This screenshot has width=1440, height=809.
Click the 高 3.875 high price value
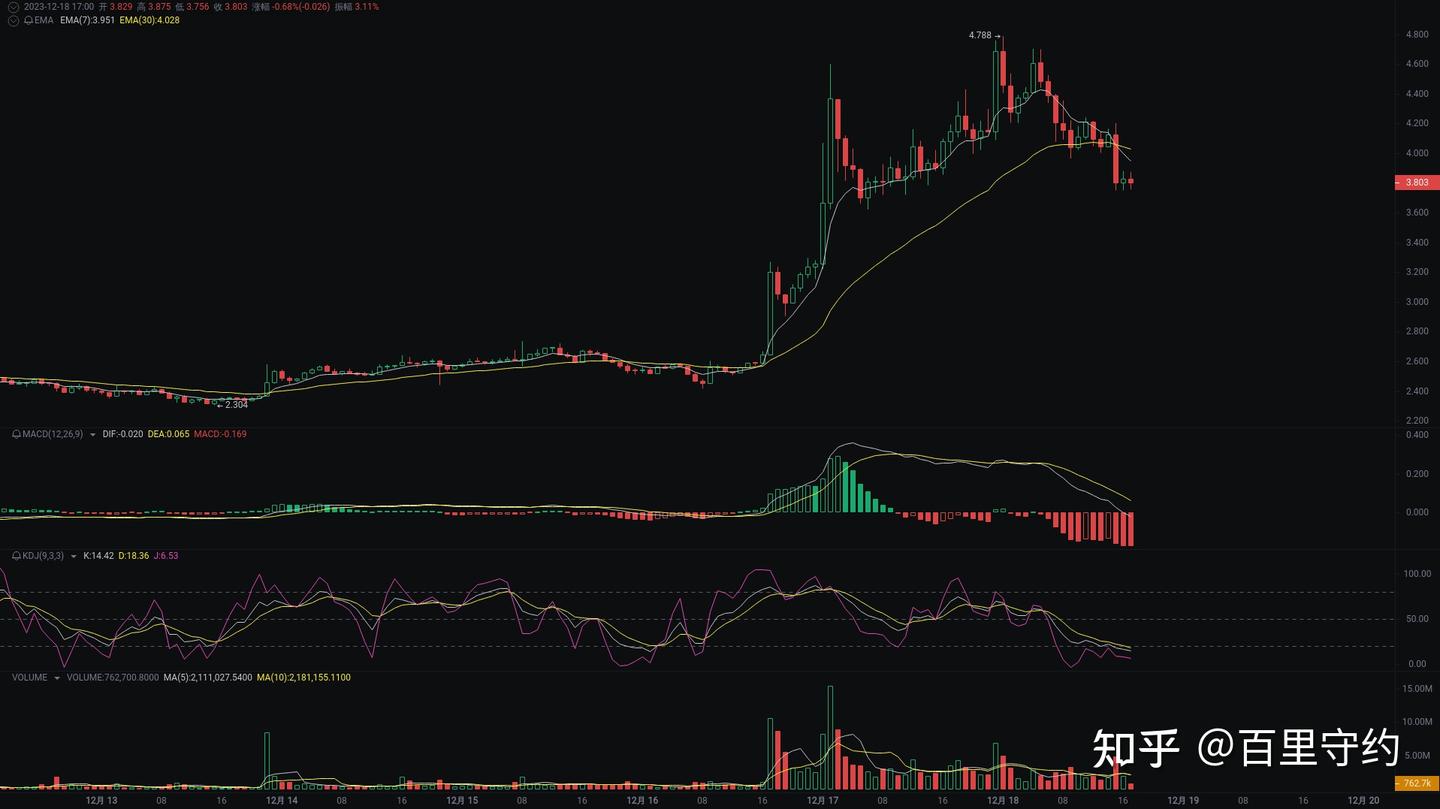coord(154,7)
